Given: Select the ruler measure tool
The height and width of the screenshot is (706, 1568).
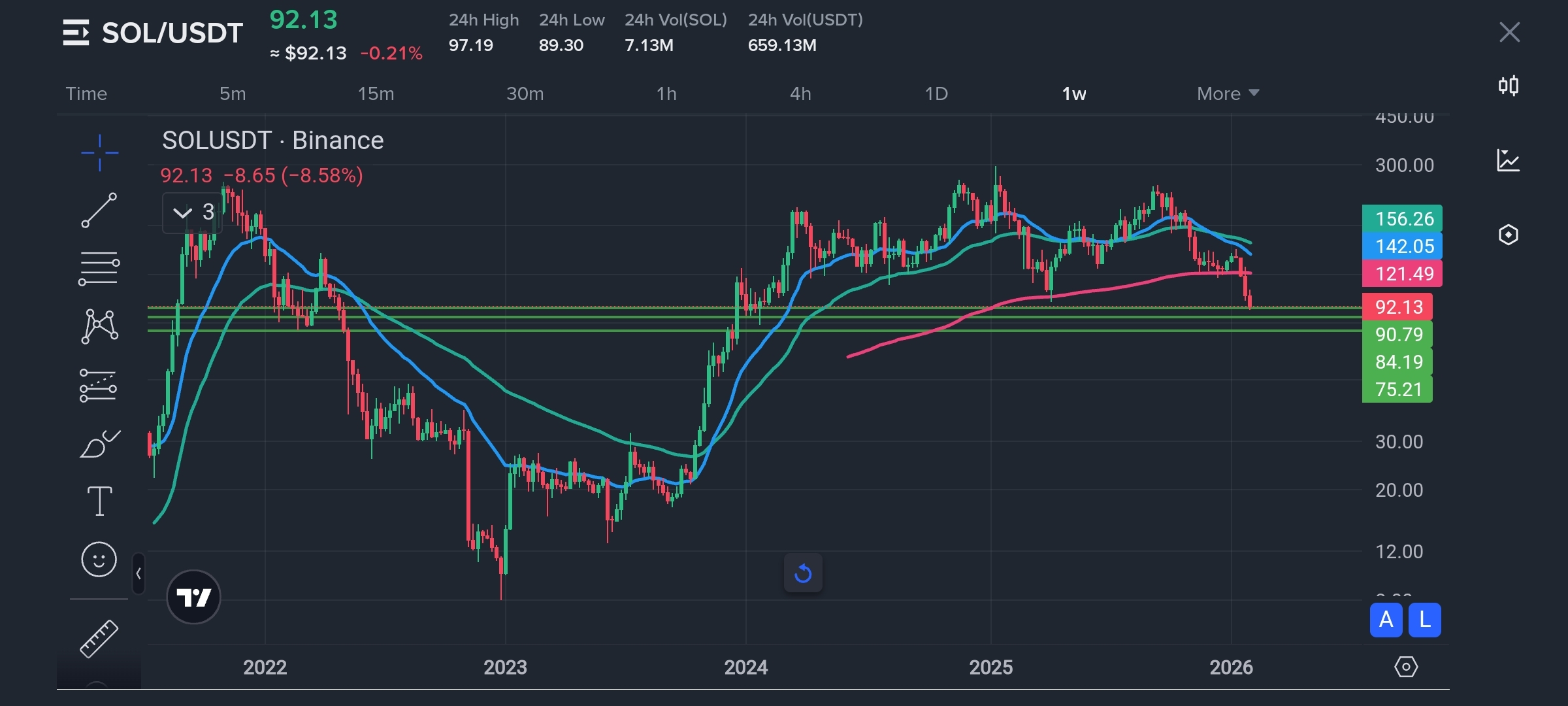Looking at the screenshot, I should coord(99,638).
